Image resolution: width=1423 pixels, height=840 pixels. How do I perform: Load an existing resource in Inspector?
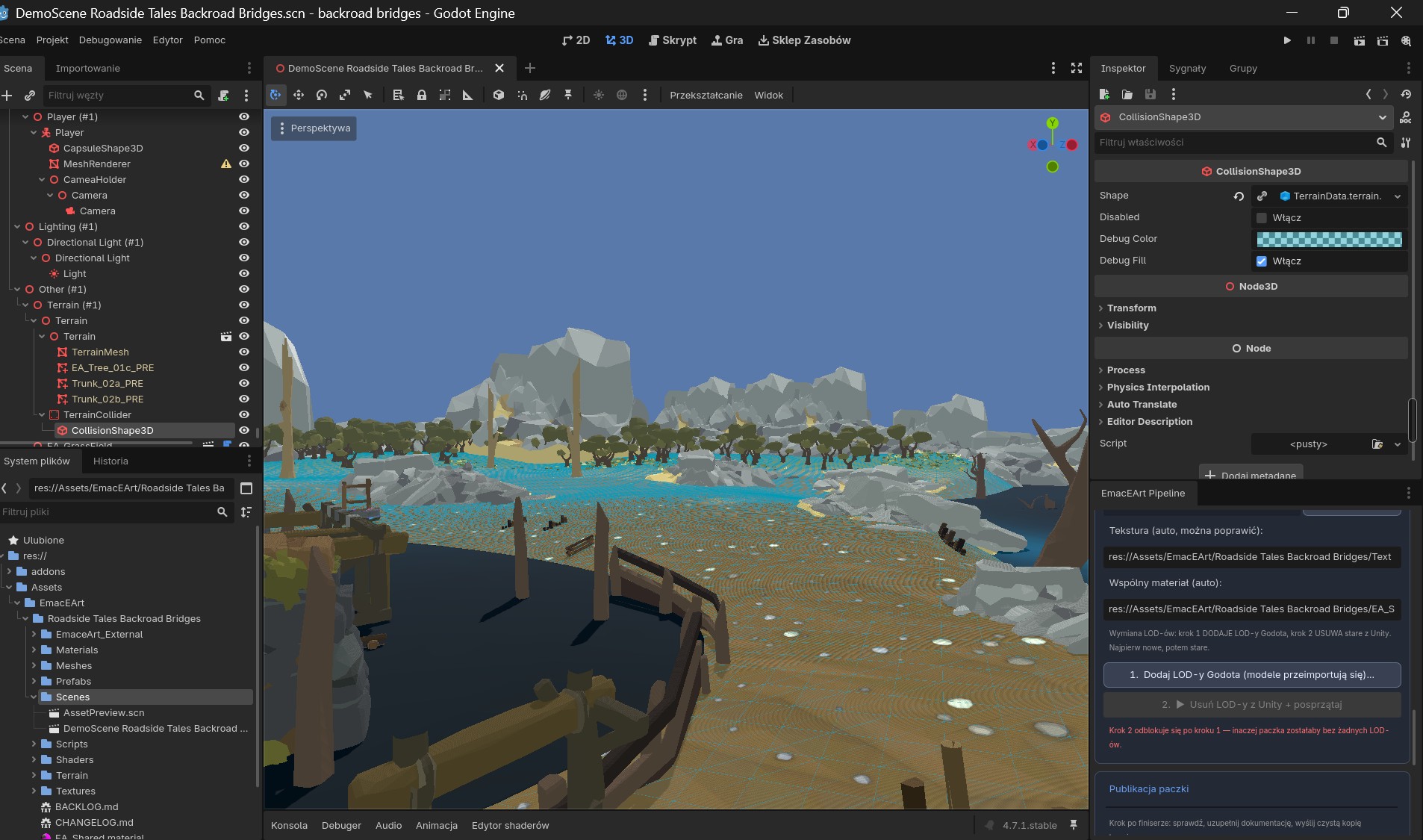(x=1127, y=94)
